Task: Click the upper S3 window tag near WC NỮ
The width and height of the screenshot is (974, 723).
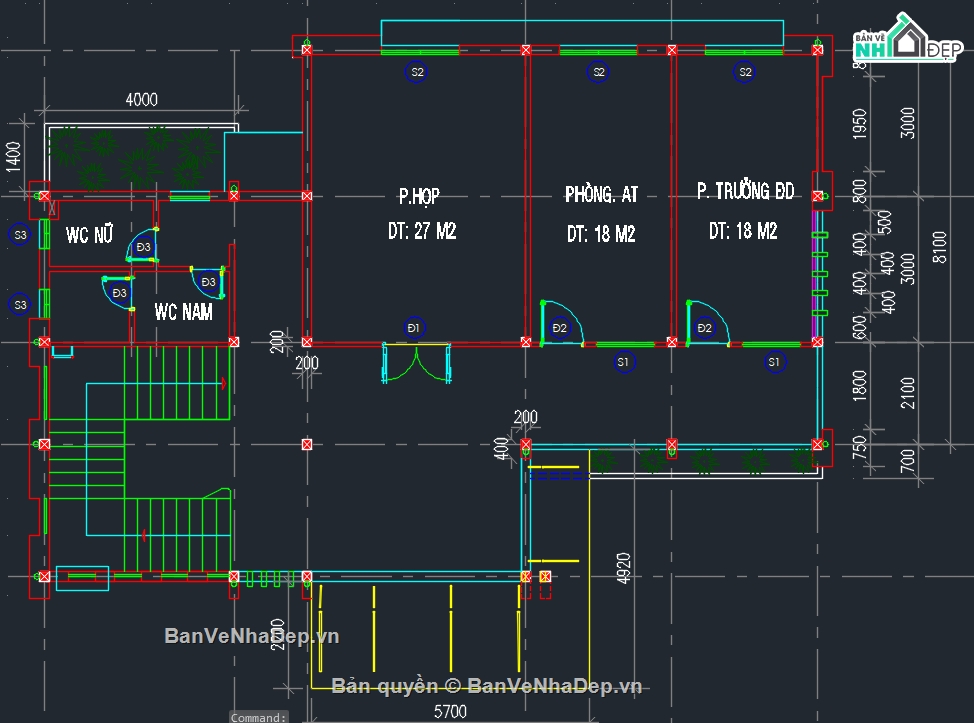Action: (19, 235)
